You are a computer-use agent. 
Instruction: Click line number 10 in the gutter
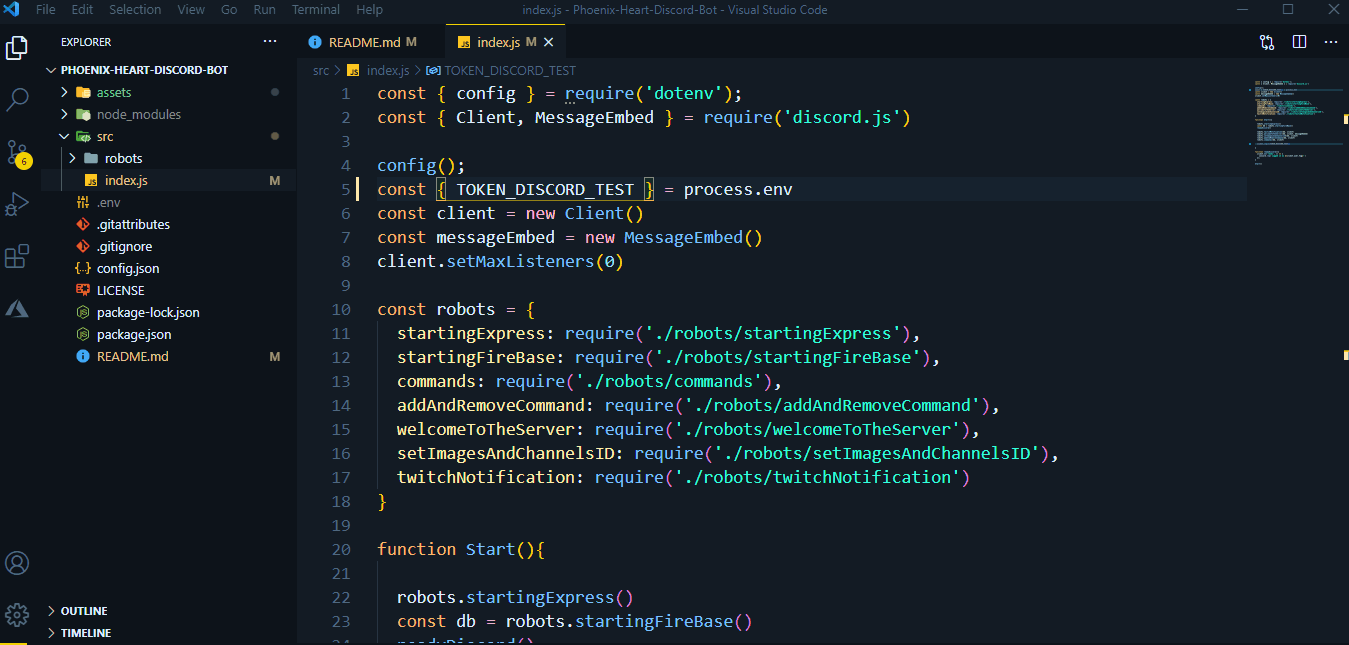[x=340, y=309]
